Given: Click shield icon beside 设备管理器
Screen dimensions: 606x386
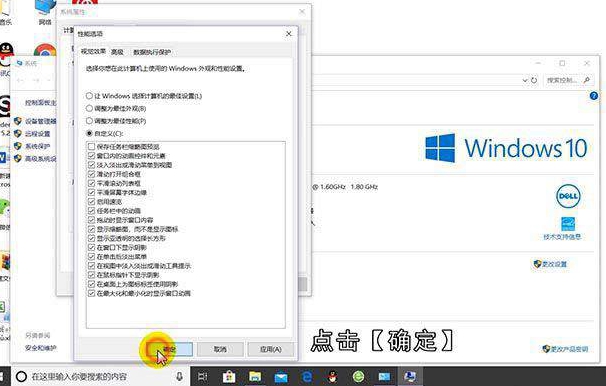Looking at the screenshot, I should [18, 121].
